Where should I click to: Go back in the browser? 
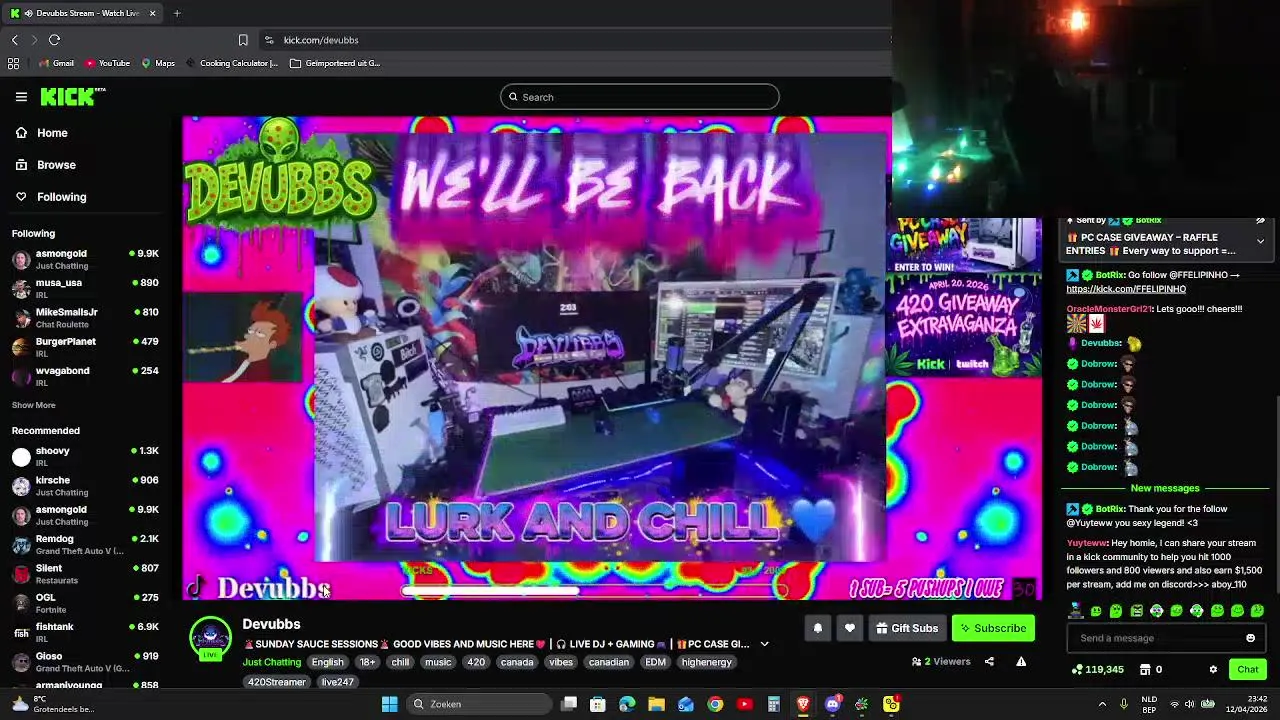pos(14,40)
